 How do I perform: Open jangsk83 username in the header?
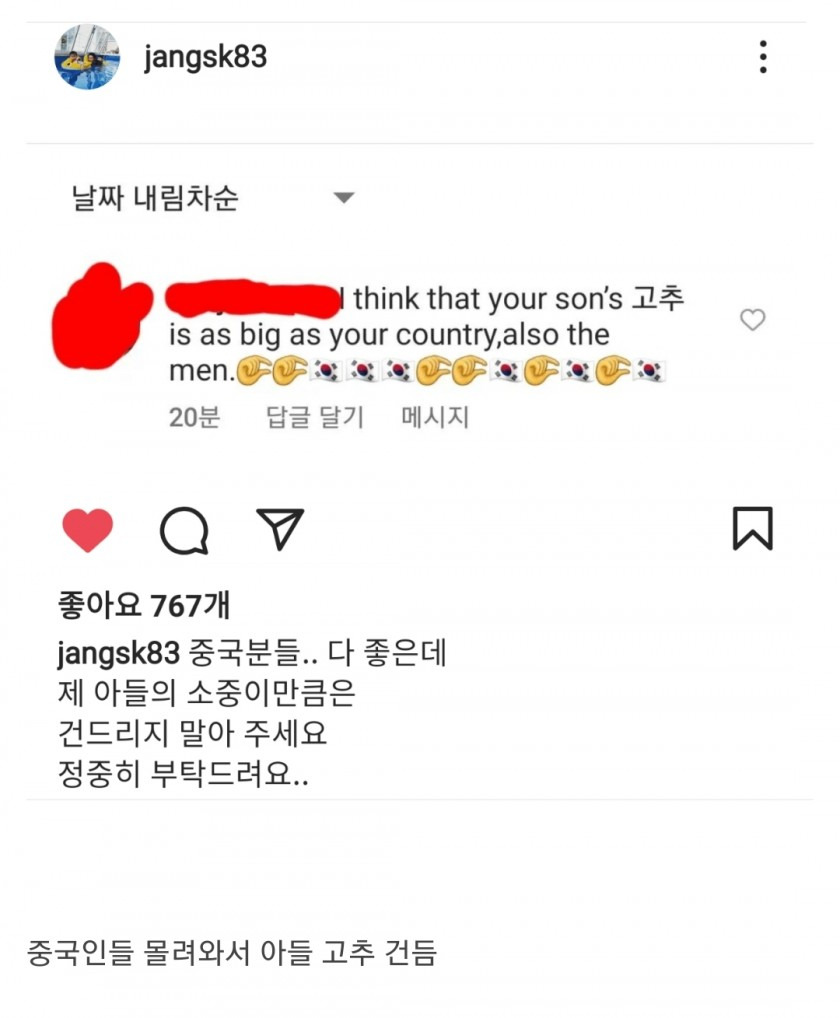point(205,57)
